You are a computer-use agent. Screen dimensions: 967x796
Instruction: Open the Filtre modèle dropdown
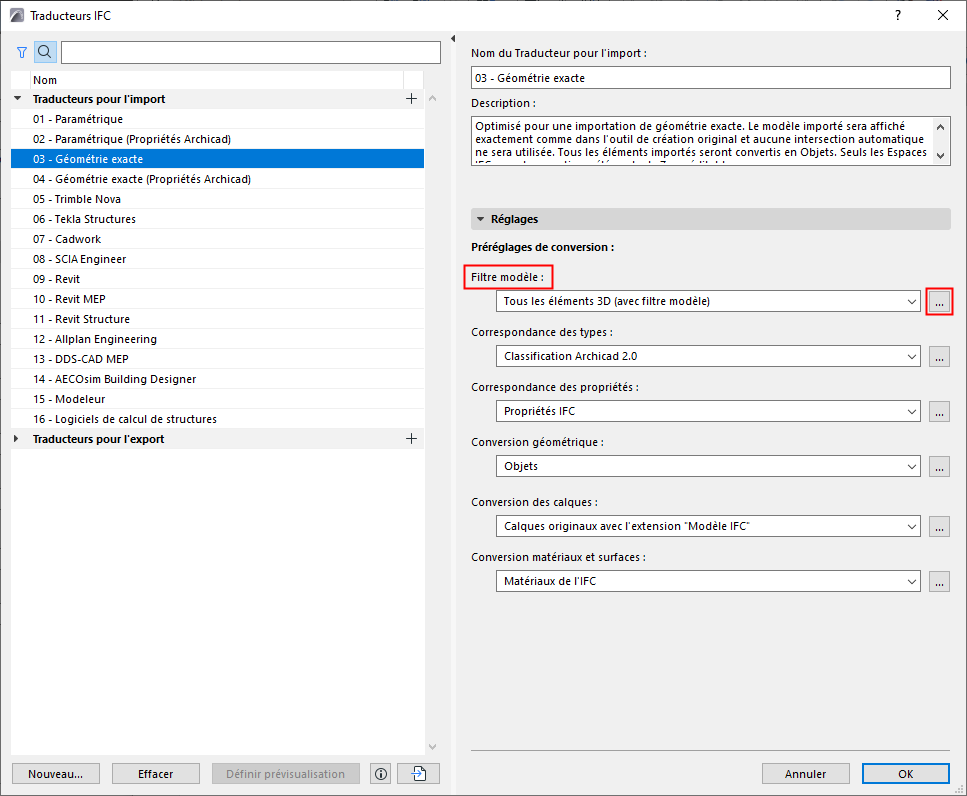click(x=708, y=301)
